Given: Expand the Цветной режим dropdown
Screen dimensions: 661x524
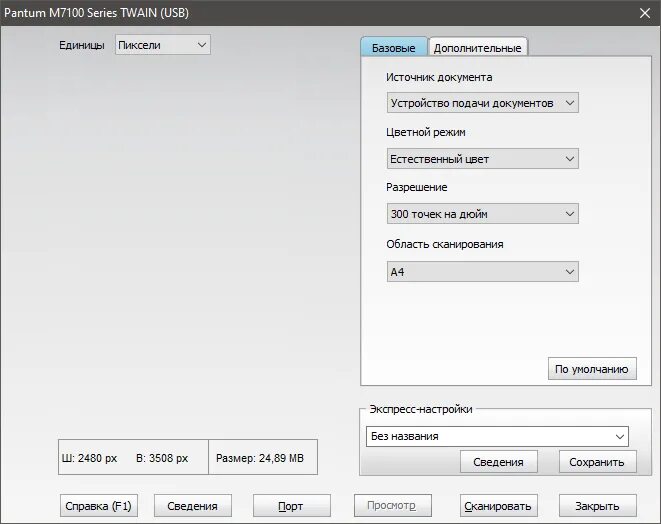Looking at the screenshot, I should click(483, 159).
